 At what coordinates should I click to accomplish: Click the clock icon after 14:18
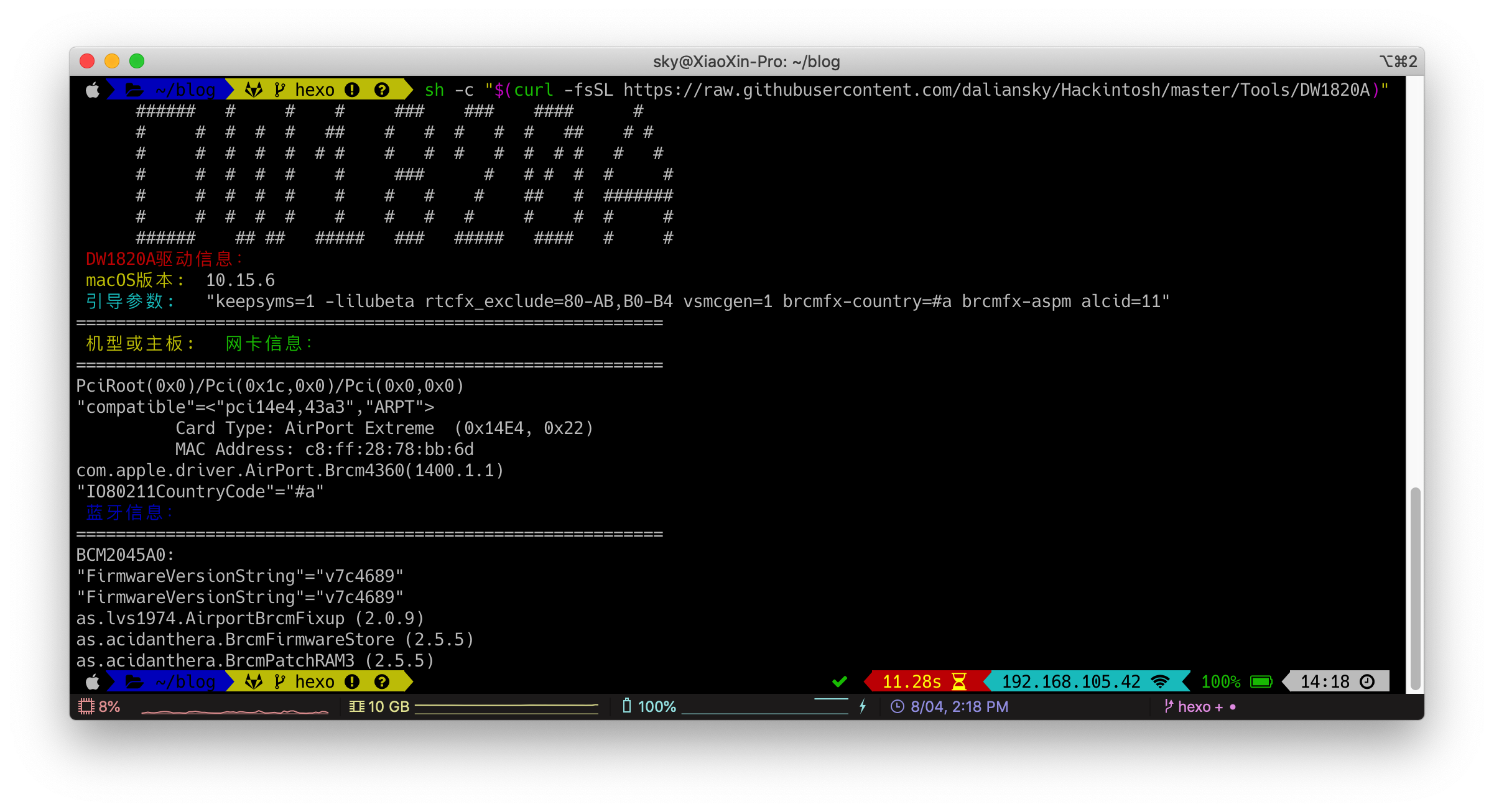click(1367, 682)
